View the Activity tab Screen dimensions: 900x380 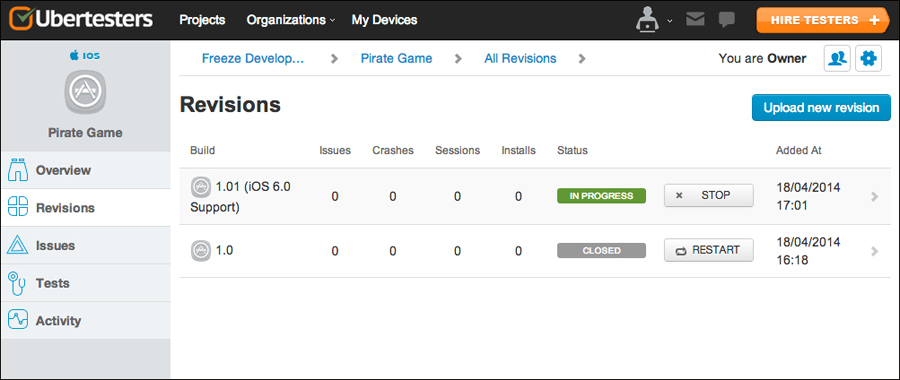point(86,320)
